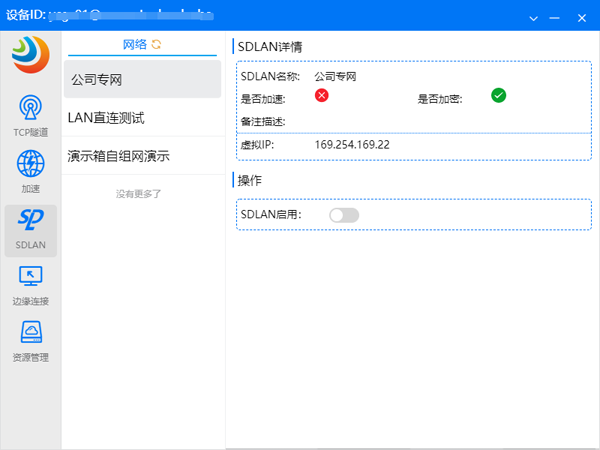
Task: Open the TCP隧道 section in sidebar
Action: [x=31, y=116]
